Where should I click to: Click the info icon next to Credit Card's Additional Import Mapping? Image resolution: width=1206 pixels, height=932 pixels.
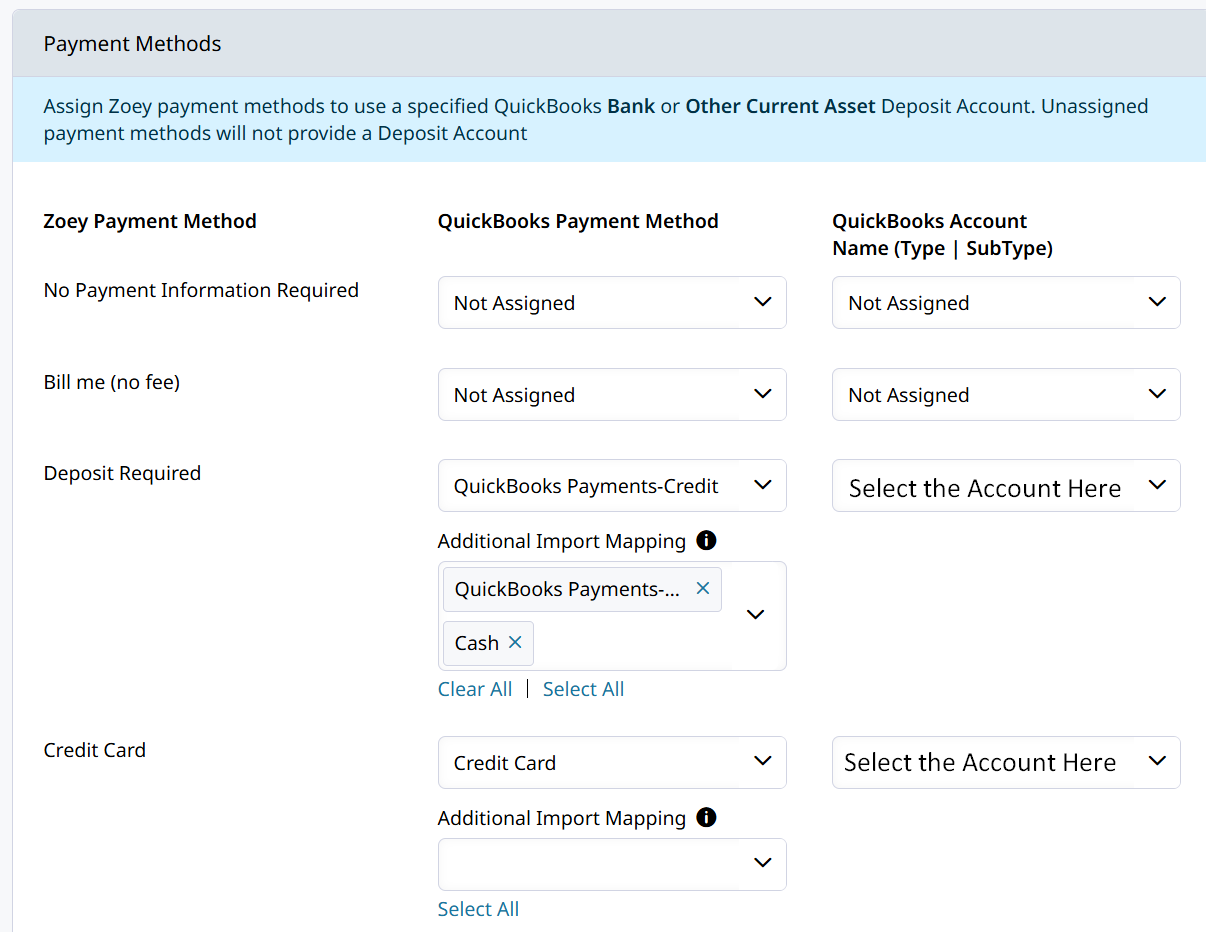(x=706, y=818)
